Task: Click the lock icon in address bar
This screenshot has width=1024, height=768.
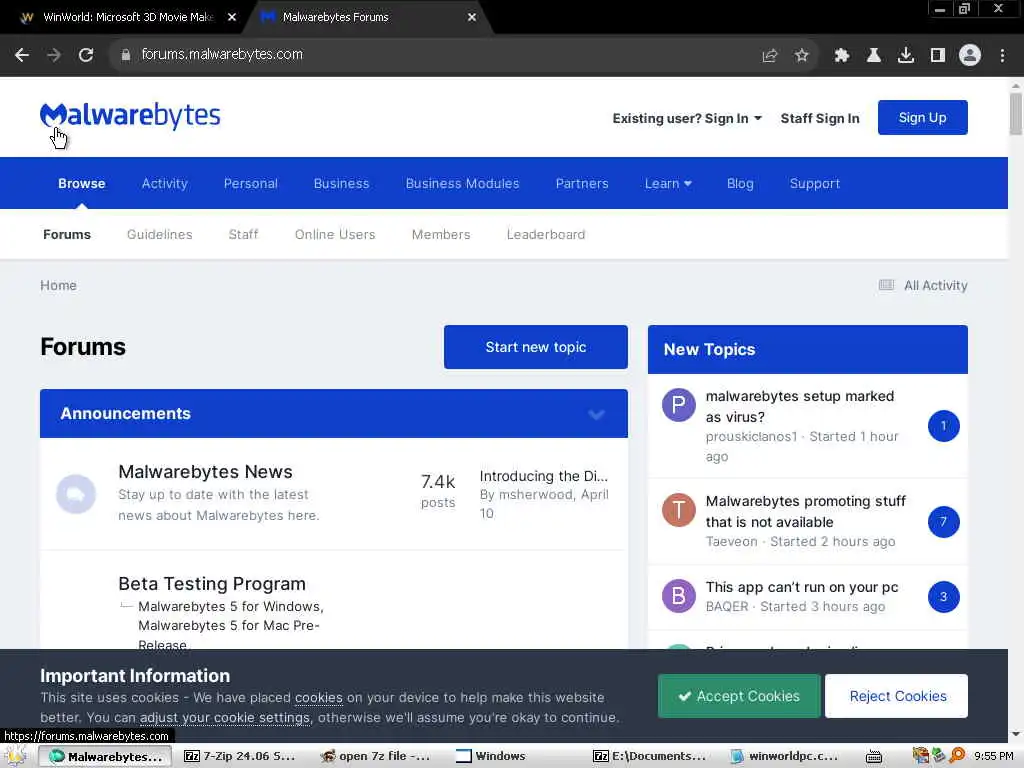Action: [125, 55]
